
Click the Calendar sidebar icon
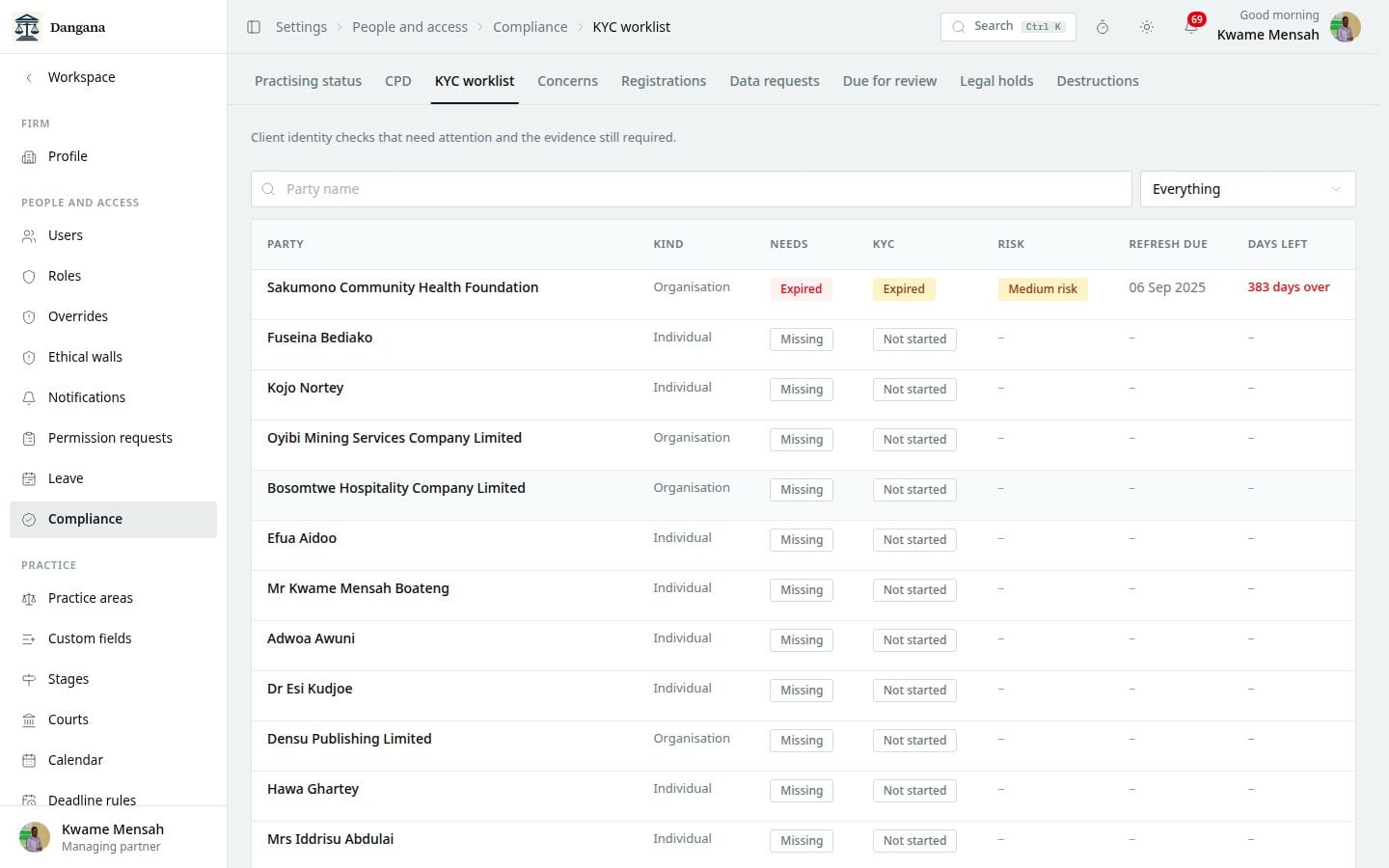click(x=29, y=760)
